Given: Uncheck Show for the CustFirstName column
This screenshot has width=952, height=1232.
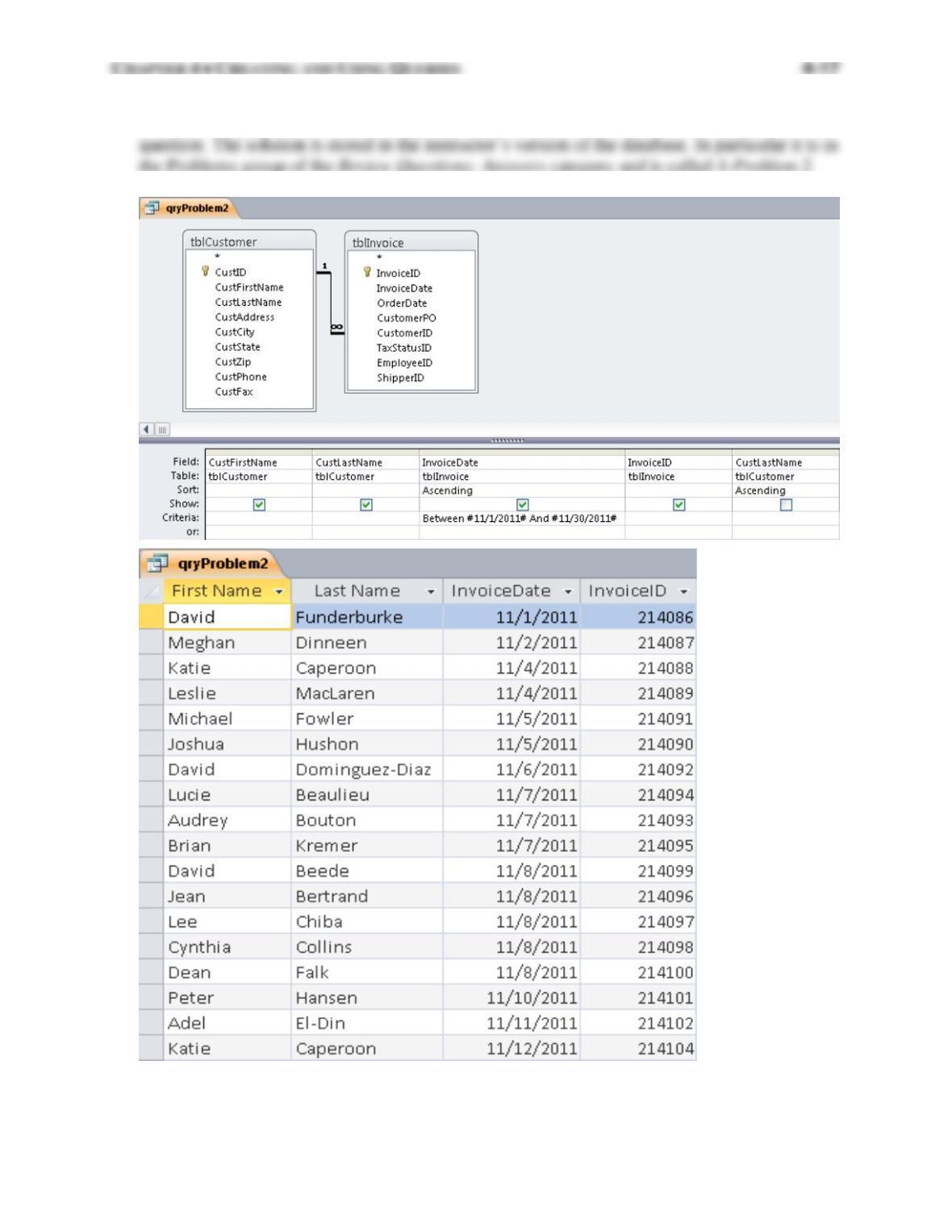Looking at the screenshot, I should point(259,504).
